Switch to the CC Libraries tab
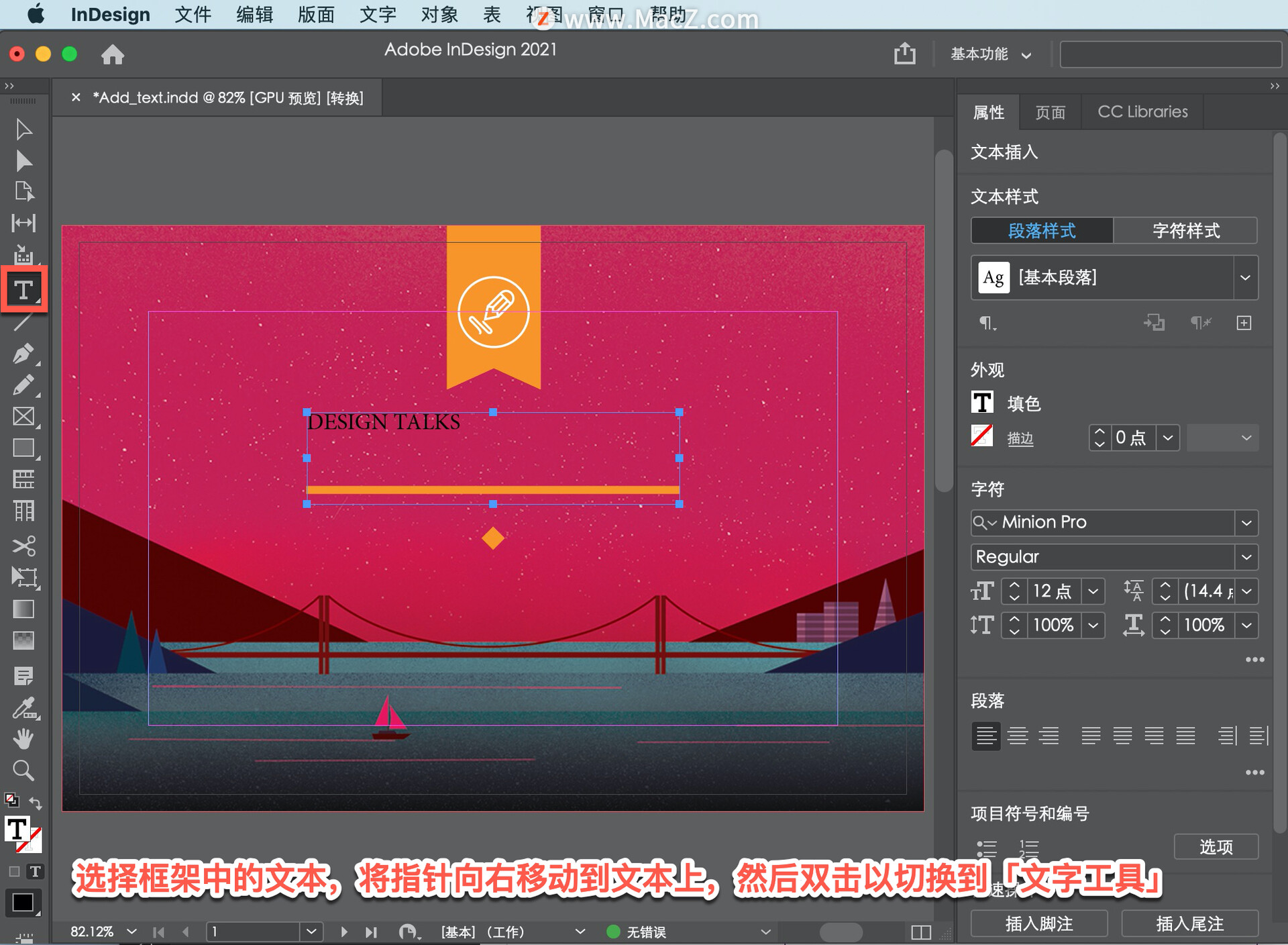 pos(1142,112)
